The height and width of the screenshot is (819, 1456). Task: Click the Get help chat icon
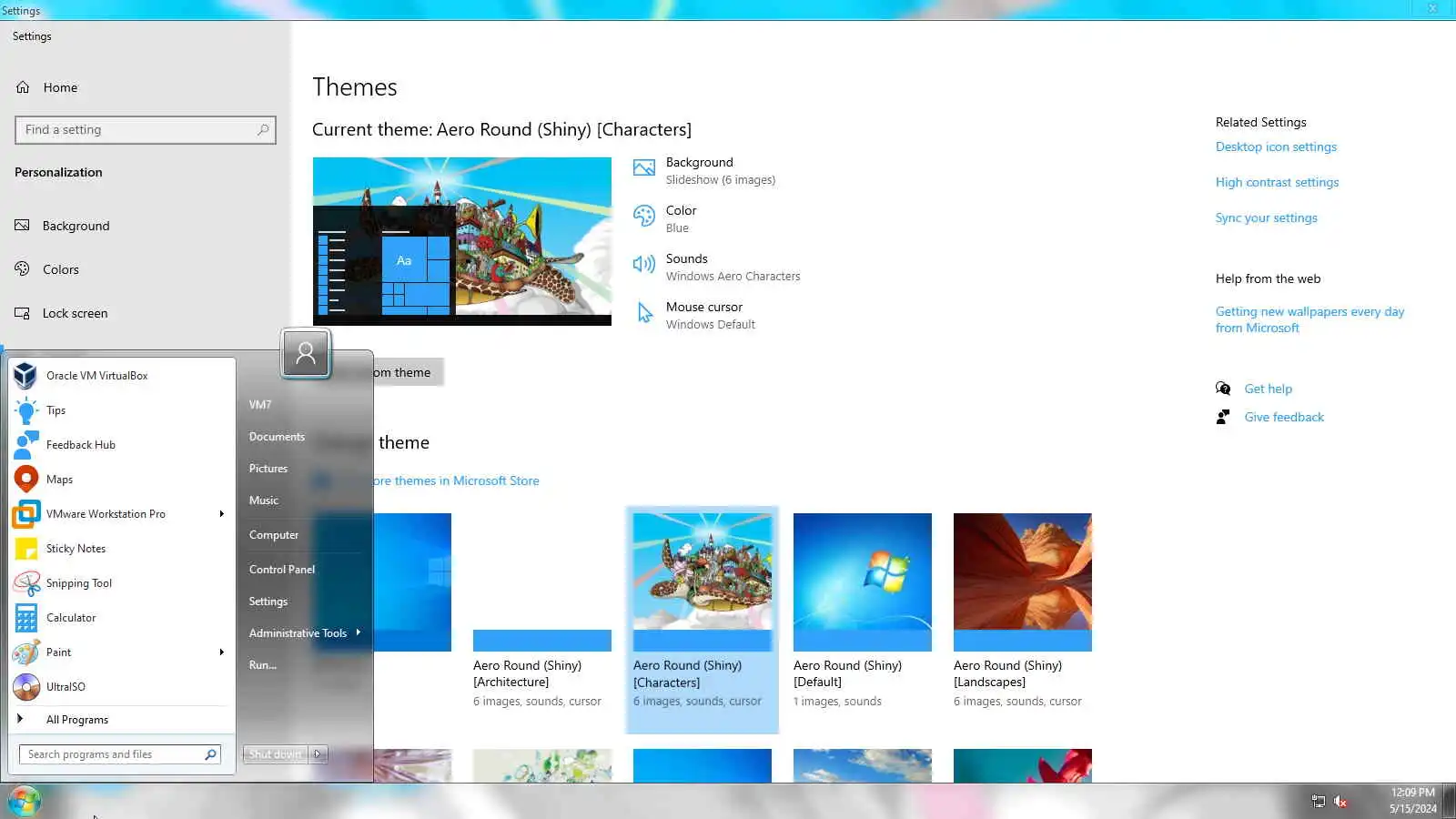[1223, 389]
